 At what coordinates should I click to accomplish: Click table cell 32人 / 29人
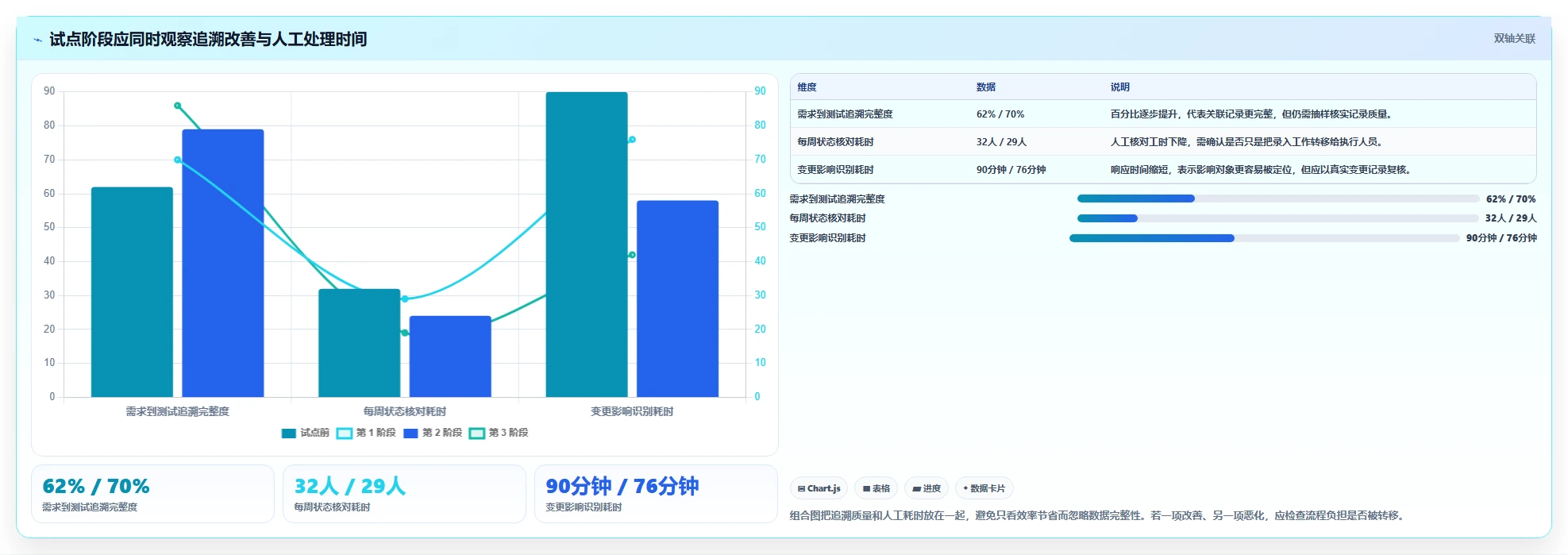tap(1001, 142)
